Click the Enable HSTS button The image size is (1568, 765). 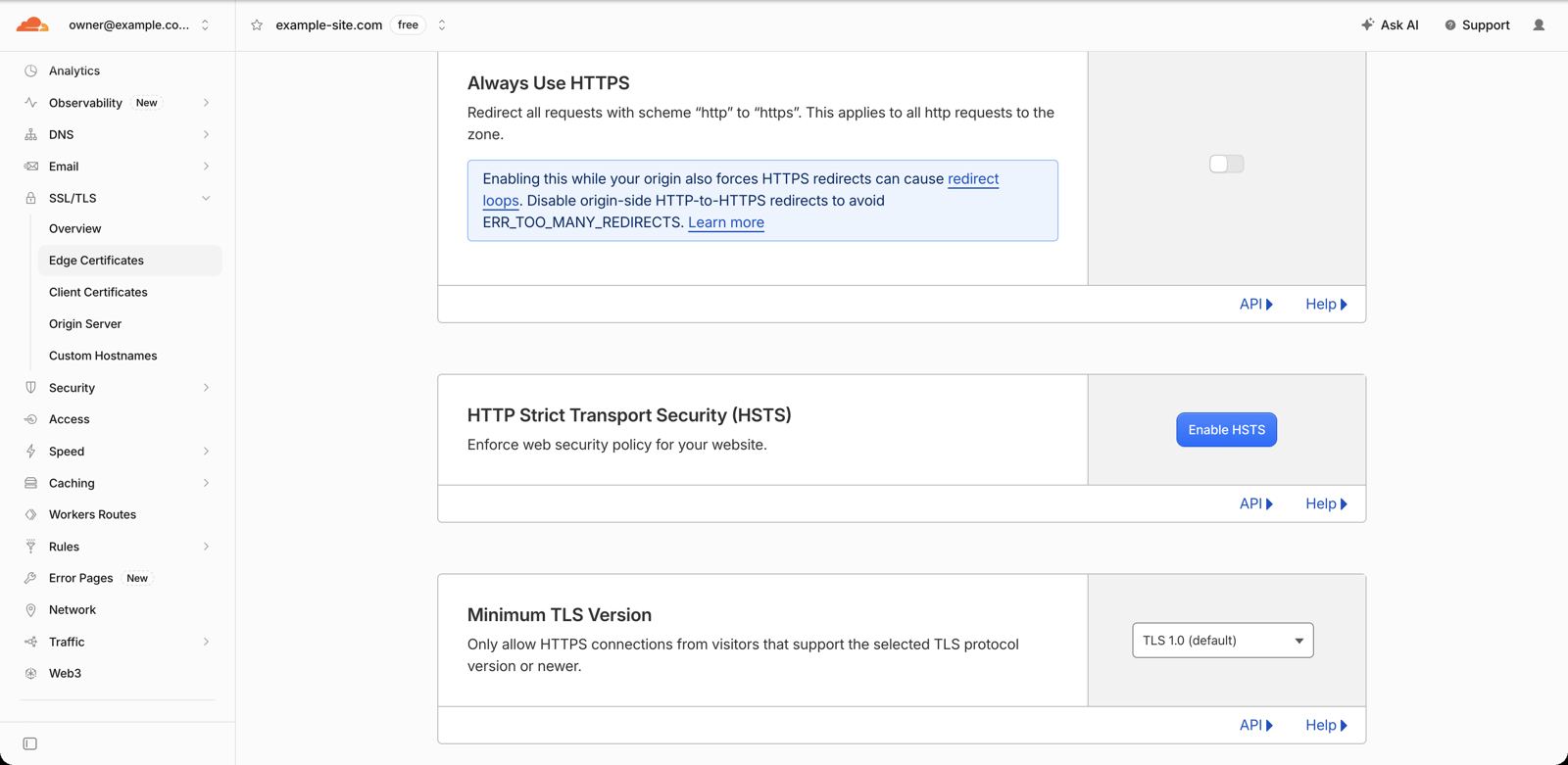1227,430
